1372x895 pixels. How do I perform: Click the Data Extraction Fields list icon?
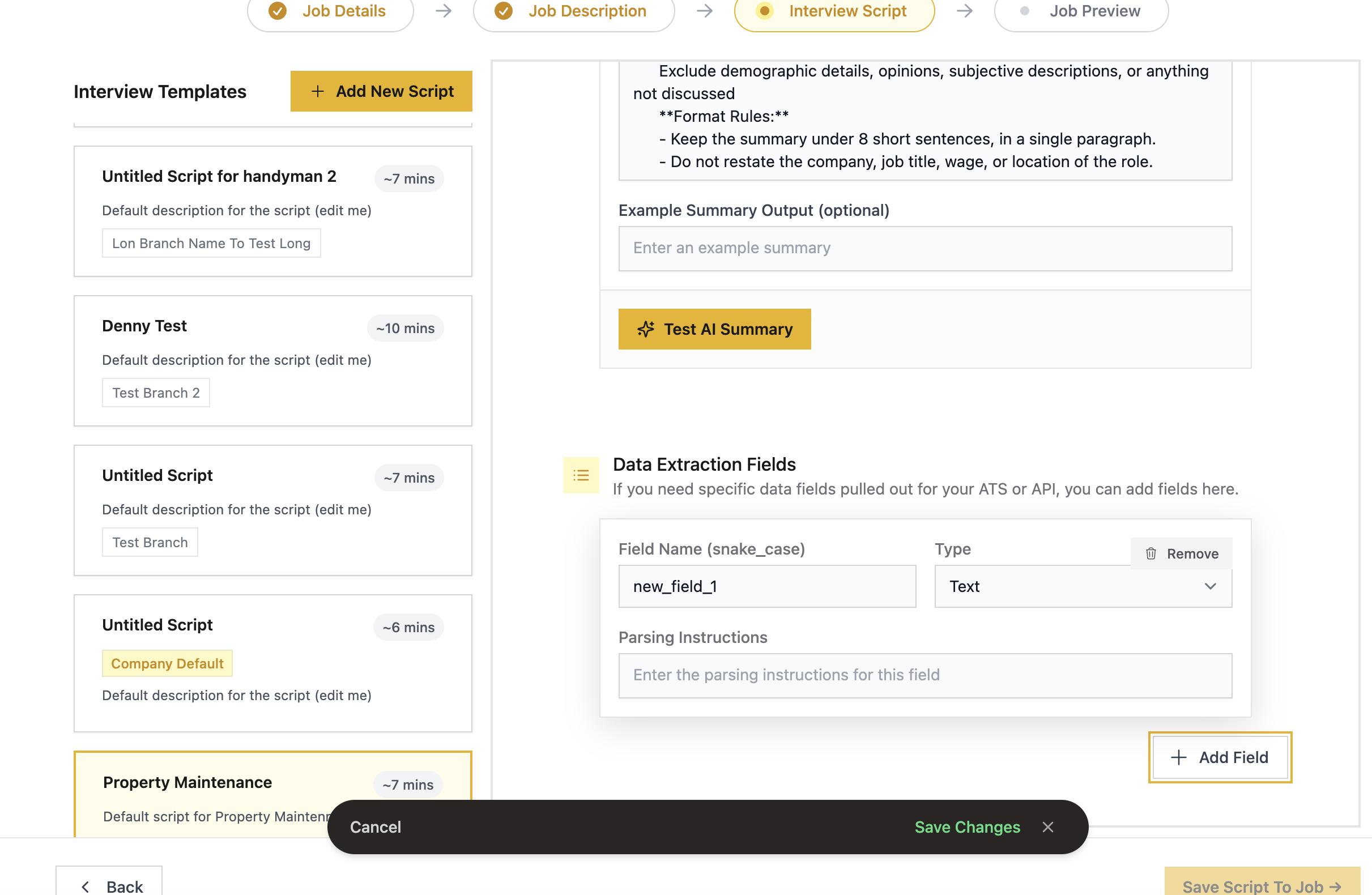581,475
